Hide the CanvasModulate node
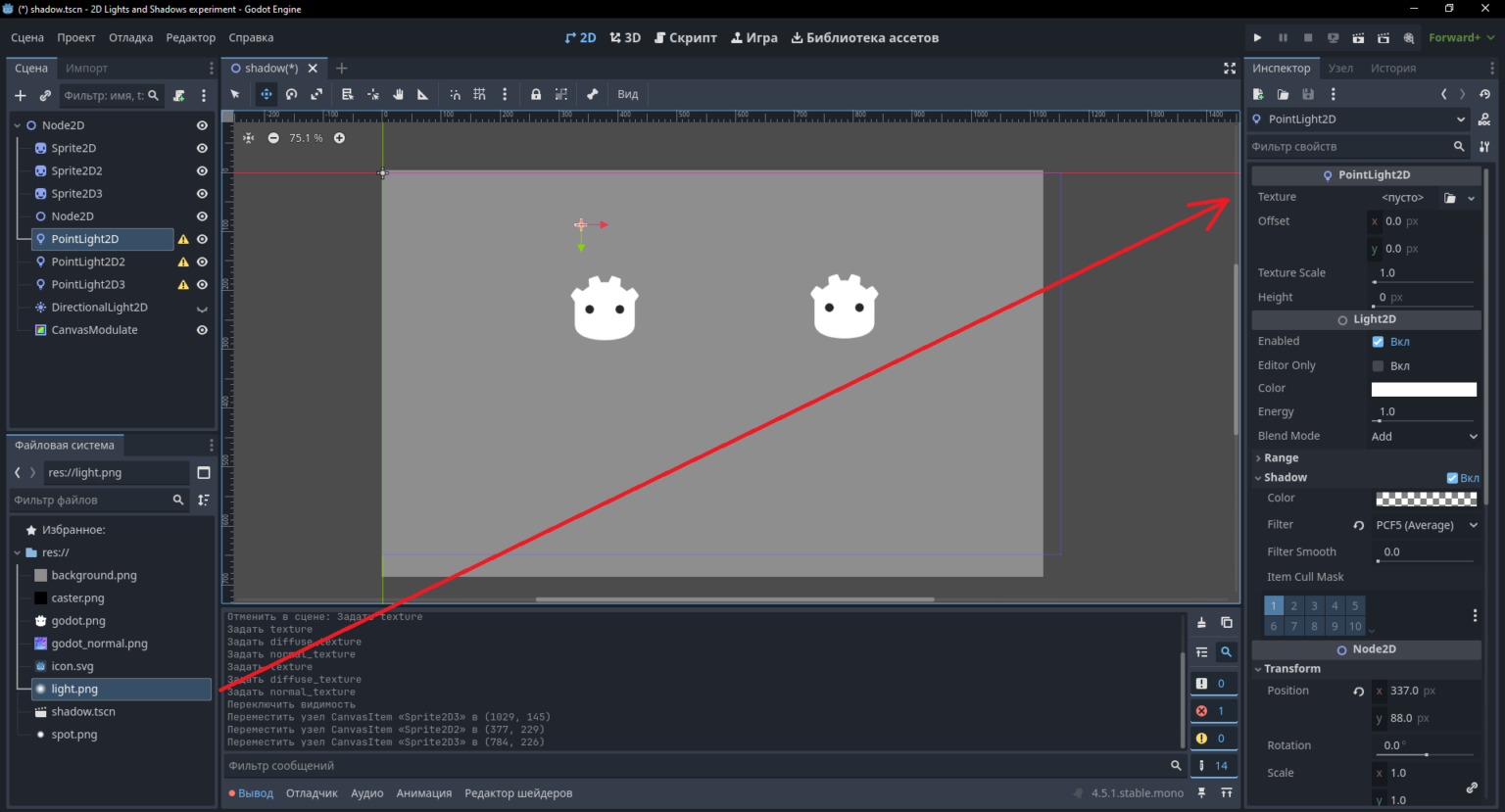This screenshot has height=812, width=1505. point(202,330)
